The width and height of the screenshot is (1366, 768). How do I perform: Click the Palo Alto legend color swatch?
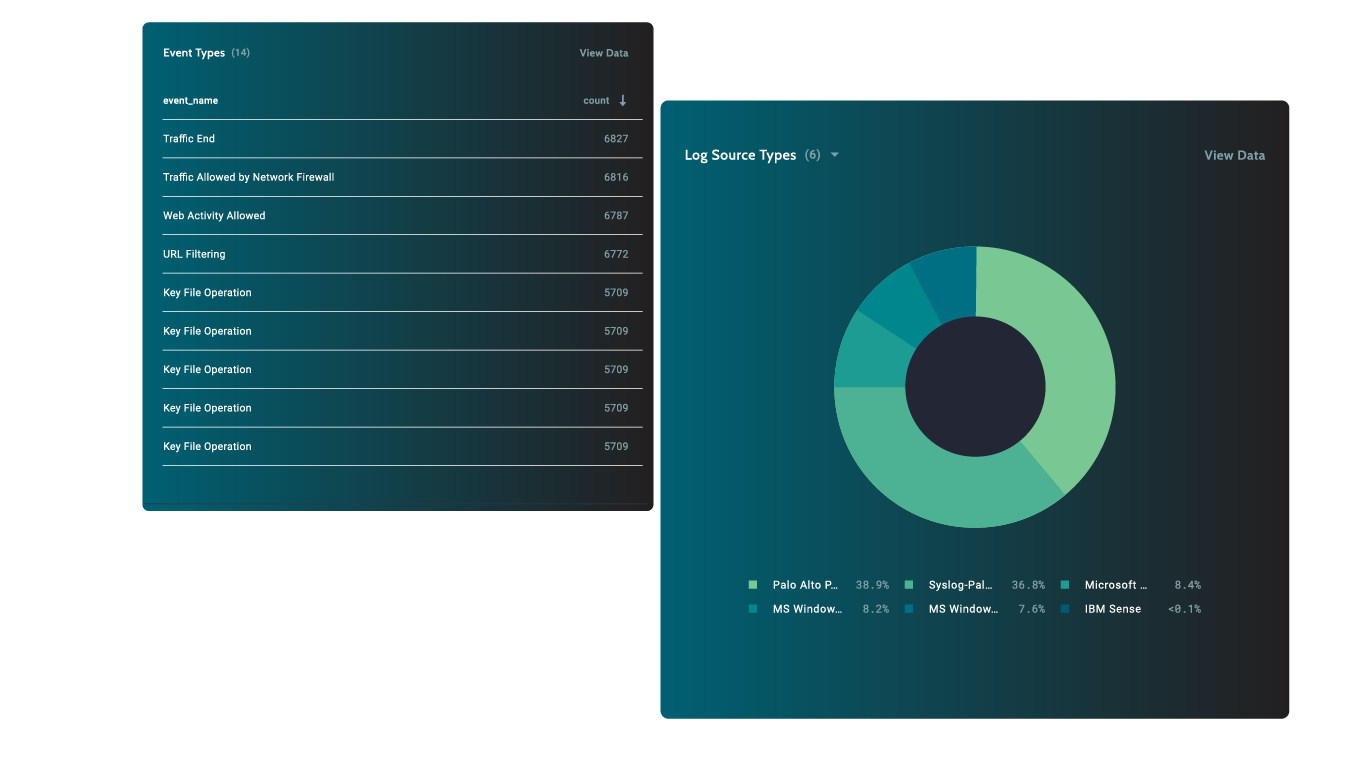pos(753,585)
